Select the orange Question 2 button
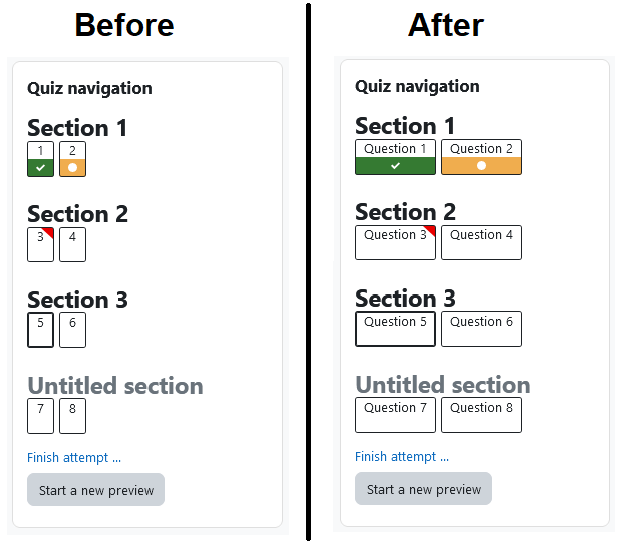 coord(481,157)
